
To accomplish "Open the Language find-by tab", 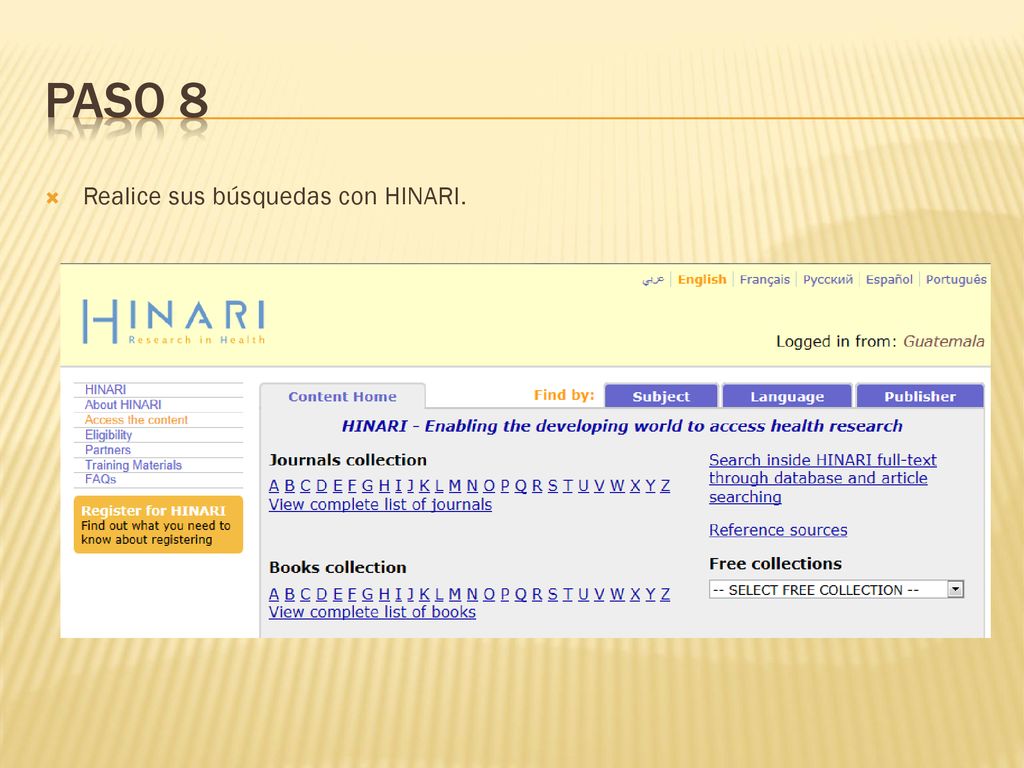I will click(787, 396).
